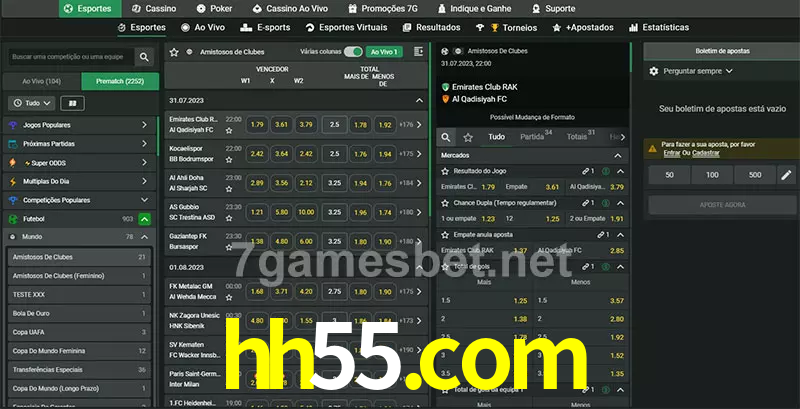Open the Cassino top menu
The height and width of the screenshot is (409, 800).
154,9
